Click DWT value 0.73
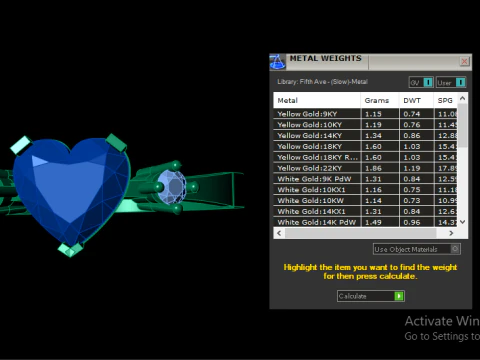This screenshot has height=360, width=480. tap(412, 201)
